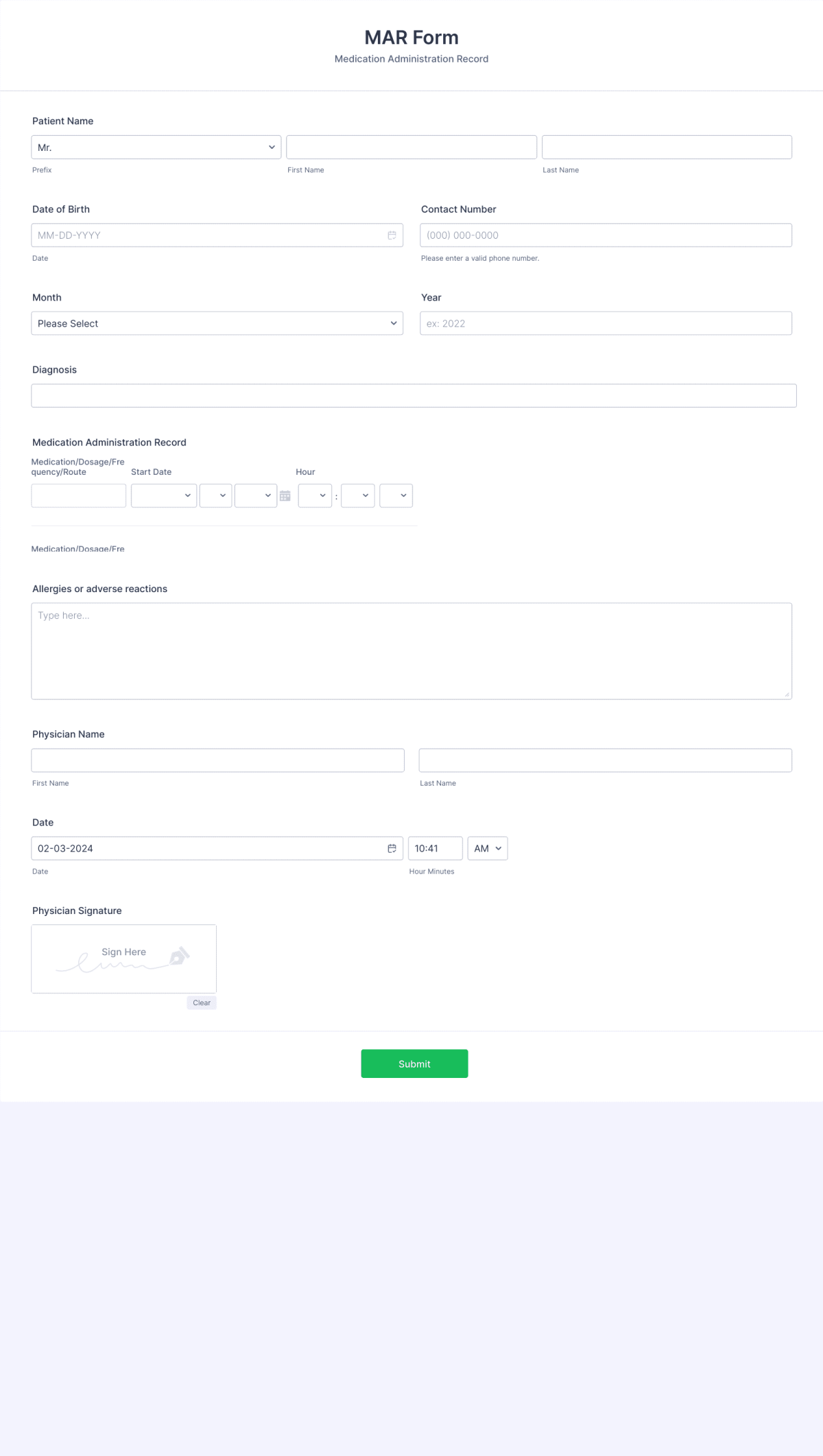Select the Physician Last Name field

tap(606, 760)
